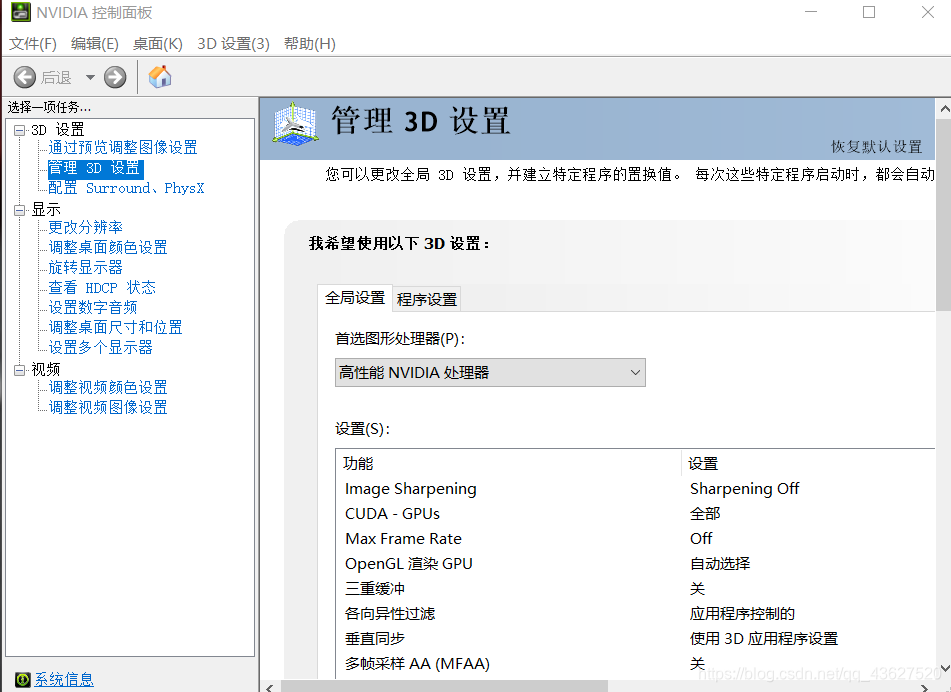Open the 文件(F) menu
The image size is (951, 692).
pyautogui.click(x=33, y=44)
